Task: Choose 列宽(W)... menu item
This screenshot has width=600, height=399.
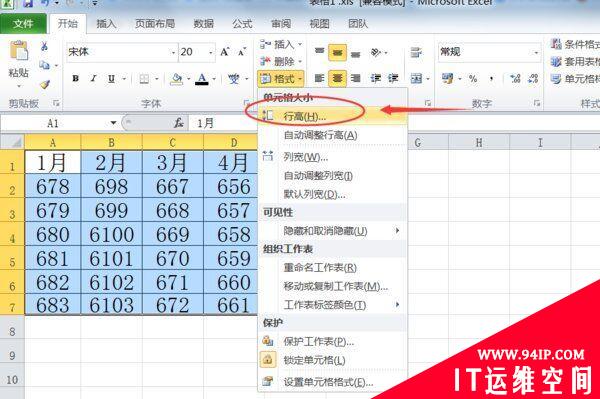Action: pos(332,157)
